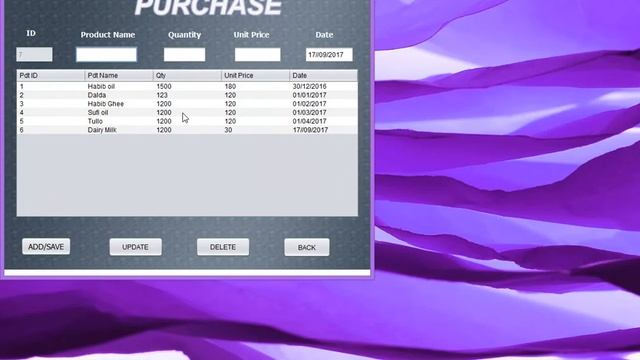Screen dimensions: 640x360
Task: Select the Dalda product row
Action: click(x=187, y=95)
